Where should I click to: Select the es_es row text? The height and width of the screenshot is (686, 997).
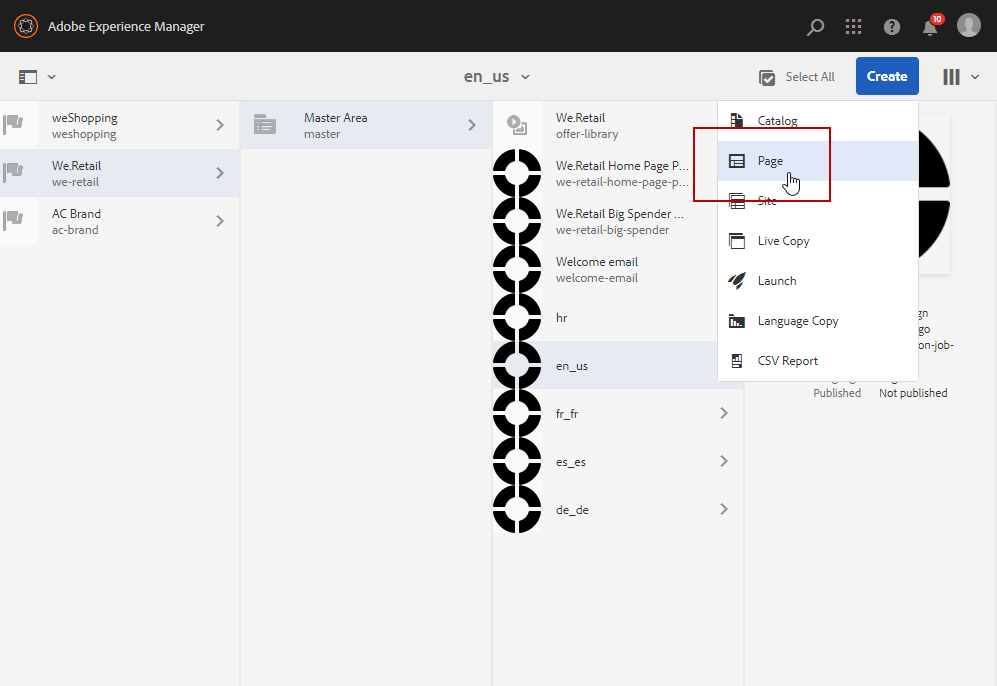(x=570, y=462)
